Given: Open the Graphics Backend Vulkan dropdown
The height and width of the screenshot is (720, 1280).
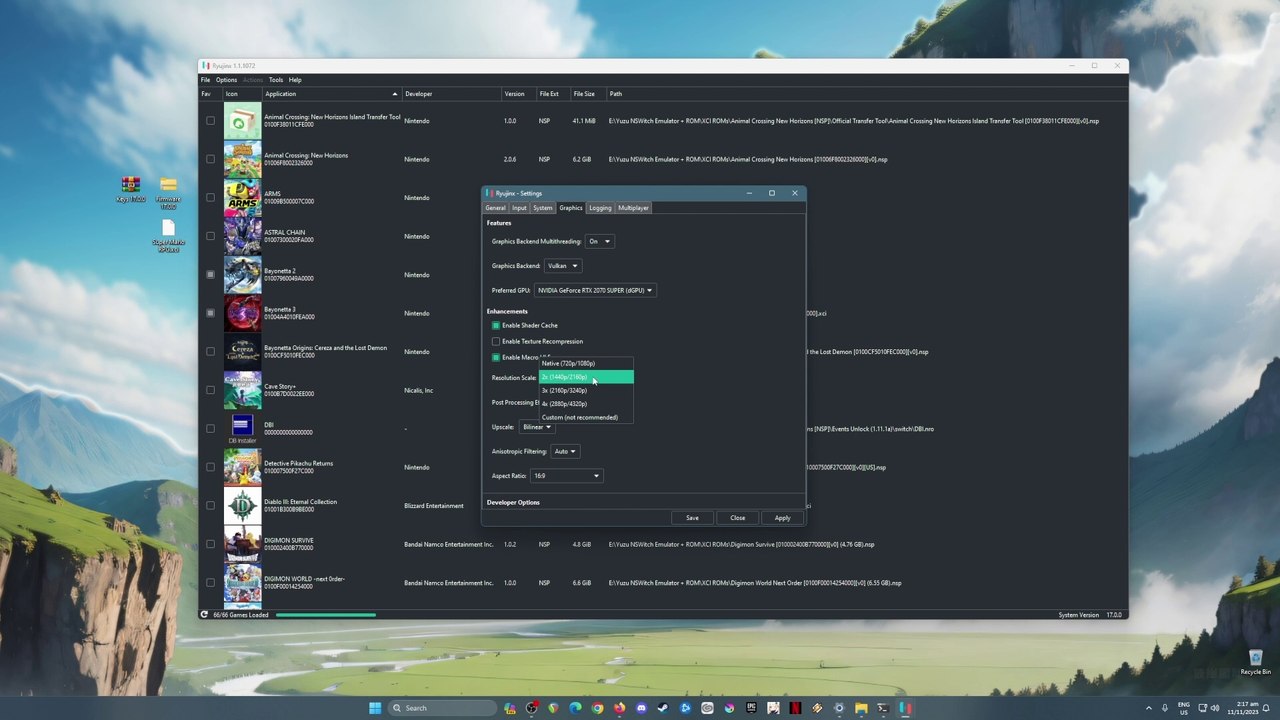Looking at the screenshot, I should coord(562,266).
